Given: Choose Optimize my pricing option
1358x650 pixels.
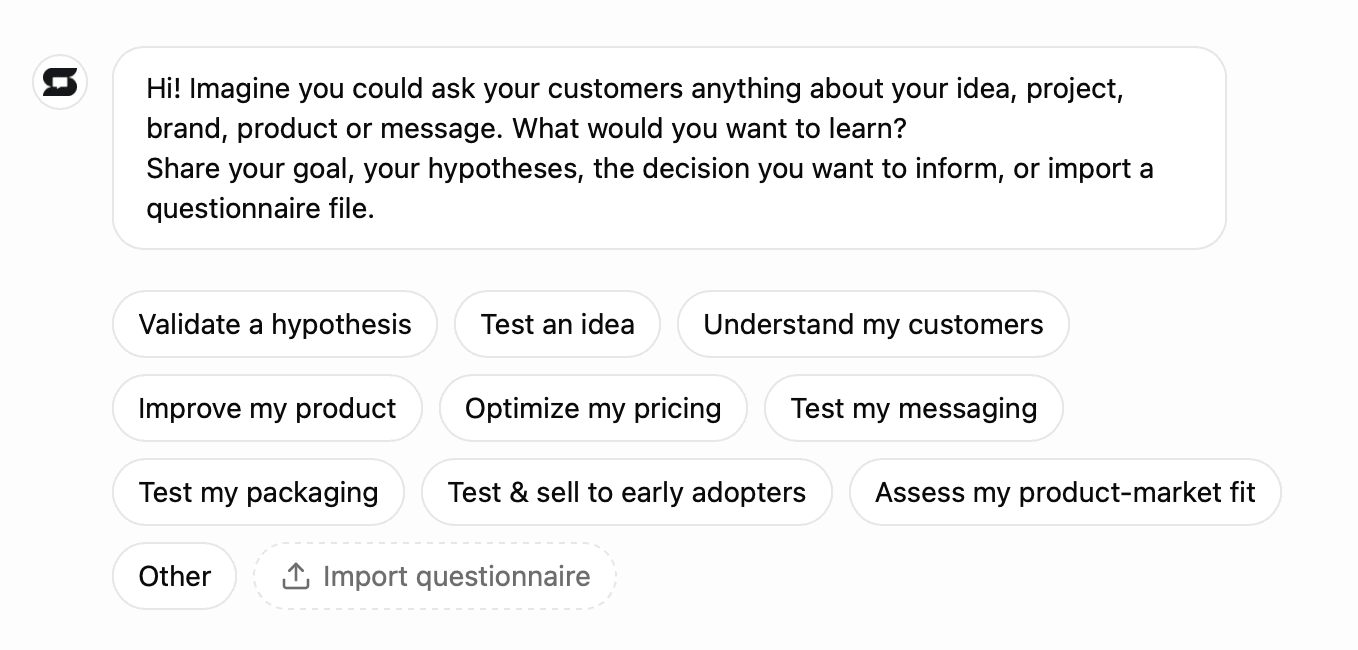Looking at the screenshot, I should click(593, 408).
